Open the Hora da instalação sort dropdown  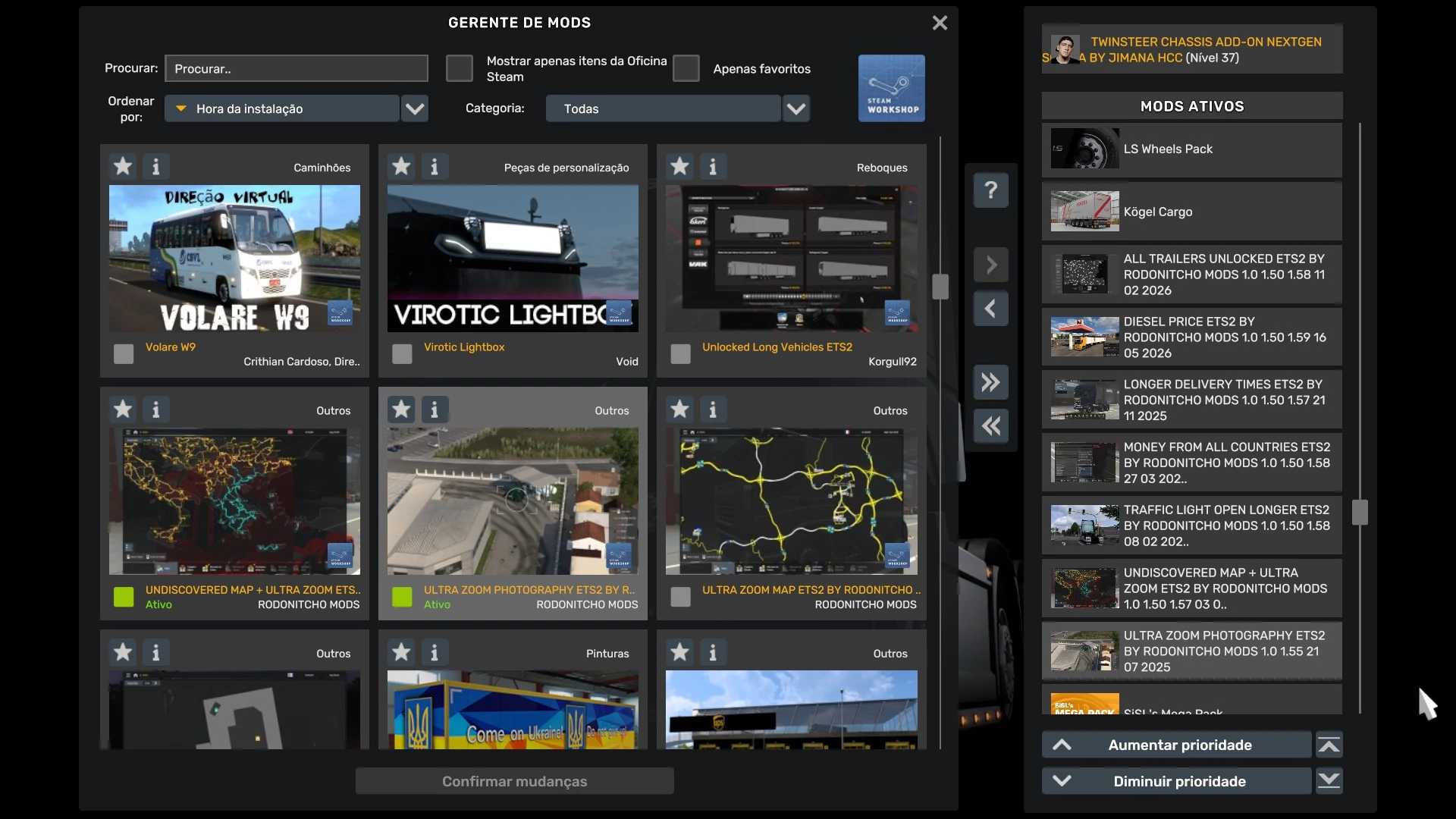282,108
